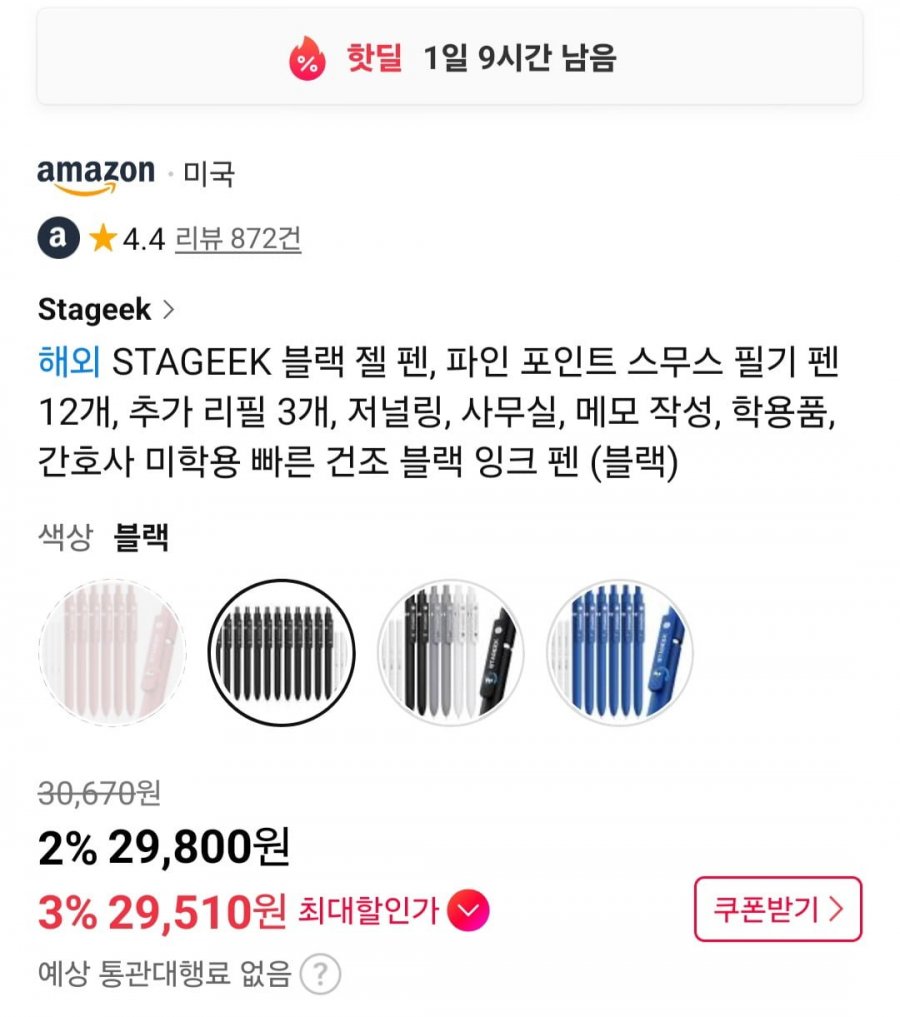
Task: Open the Stageek brand store link
Action: [95, 309]
